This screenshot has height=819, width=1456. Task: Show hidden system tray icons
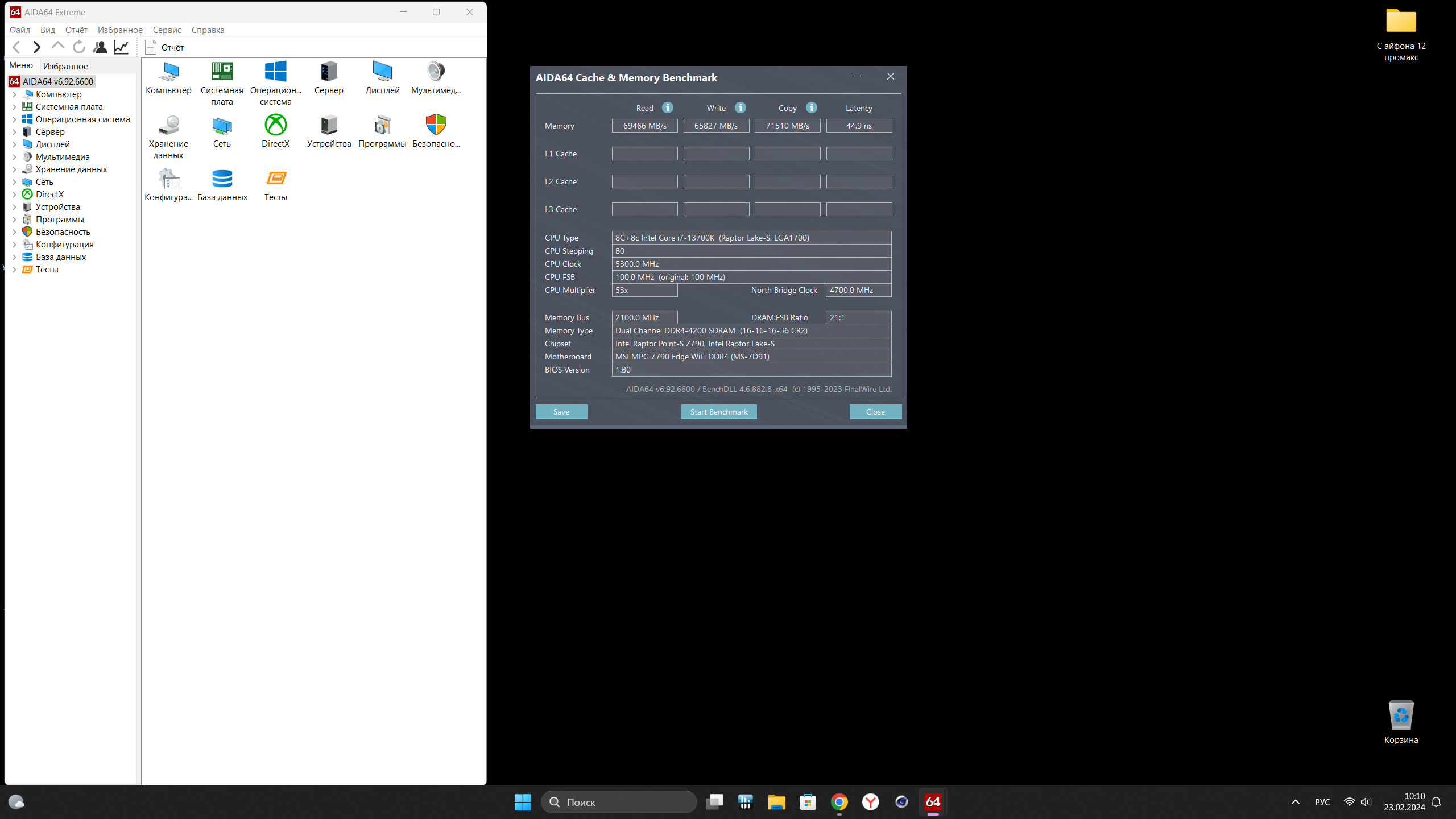[1295, 802]
